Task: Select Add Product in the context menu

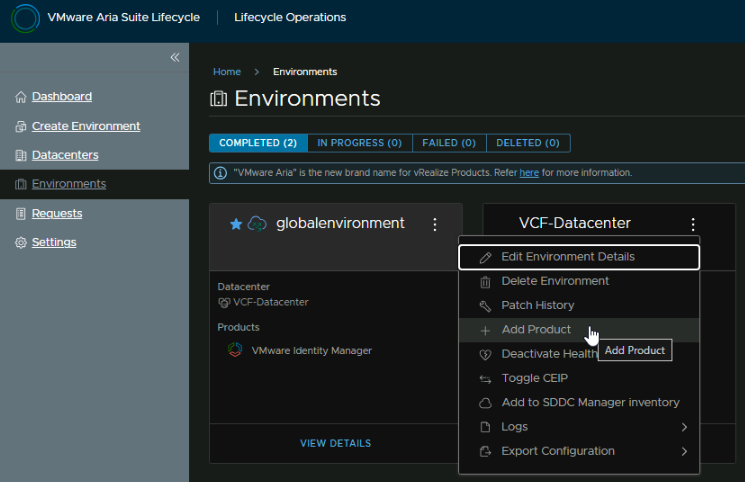Action: pyautogui.click(x=579, y=330)
